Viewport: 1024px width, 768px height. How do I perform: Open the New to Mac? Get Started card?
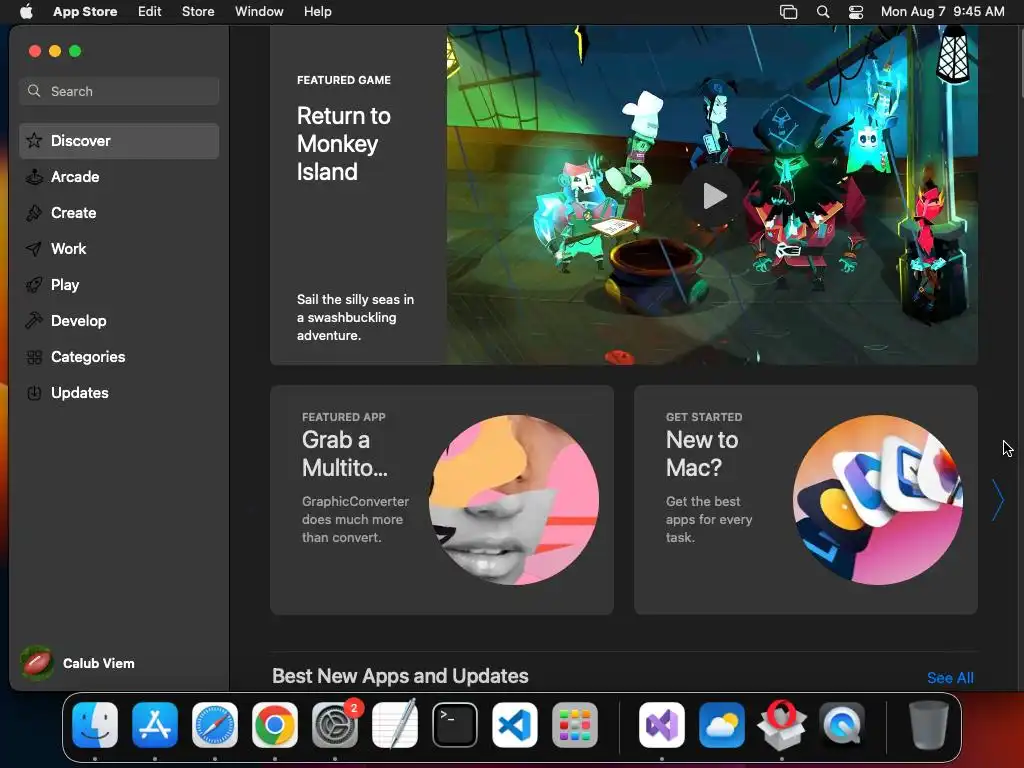805,500
